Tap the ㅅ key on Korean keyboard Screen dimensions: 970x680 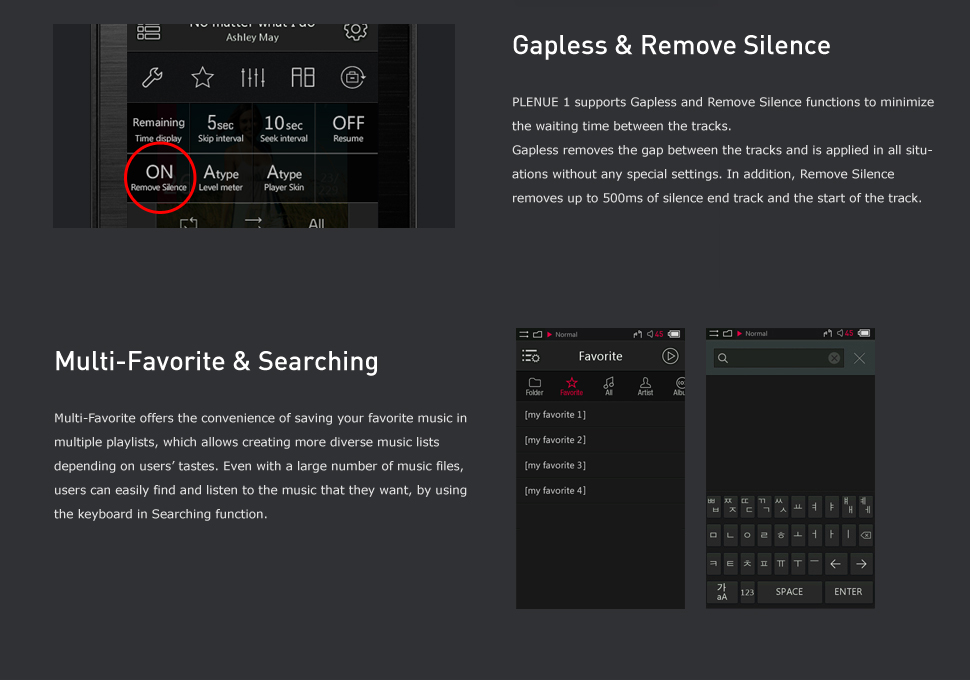pyautogui.click(x=781, y=507)
